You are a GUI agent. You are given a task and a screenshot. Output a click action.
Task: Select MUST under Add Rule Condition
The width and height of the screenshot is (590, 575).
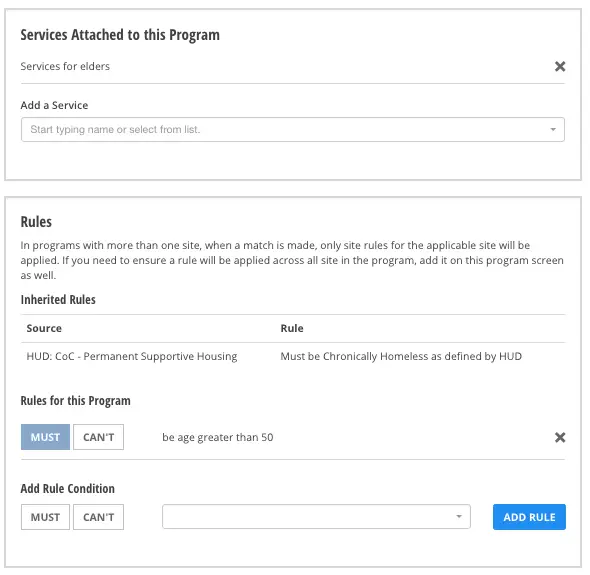coord(46,517)
